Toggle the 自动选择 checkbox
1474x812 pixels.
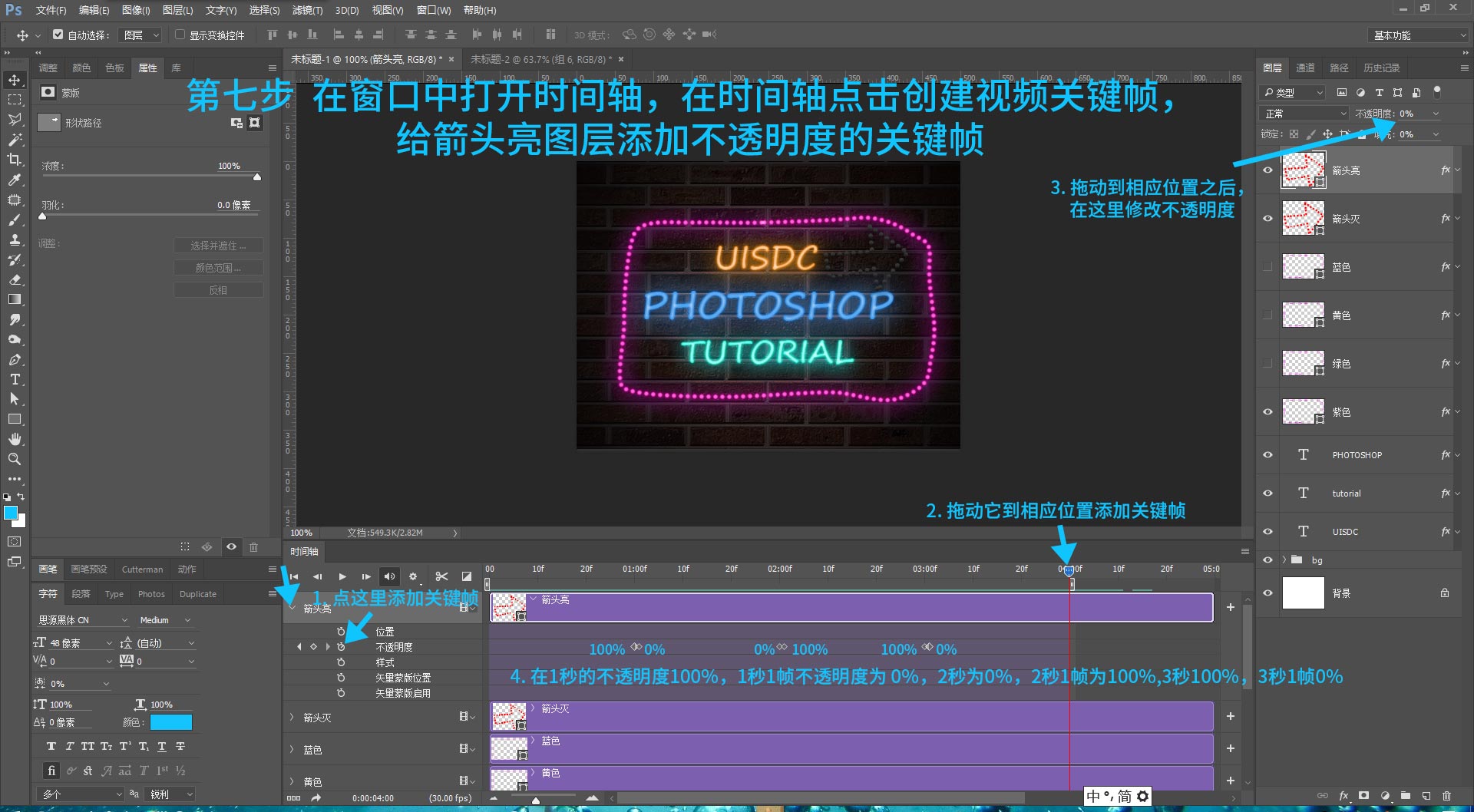58,35
